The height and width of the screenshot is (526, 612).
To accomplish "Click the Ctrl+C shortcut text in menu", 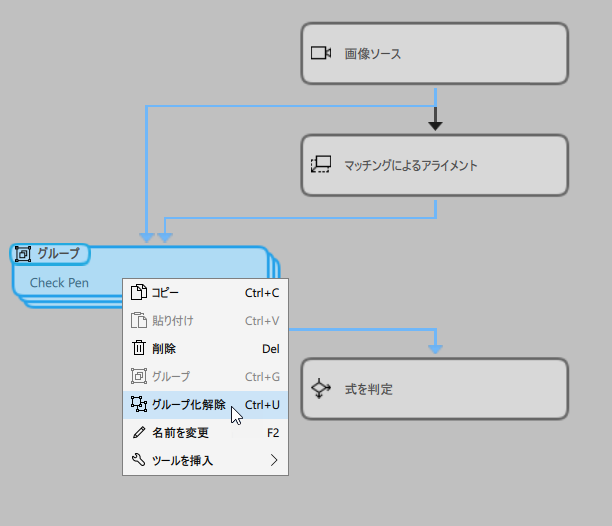I will tap(262, 293).
